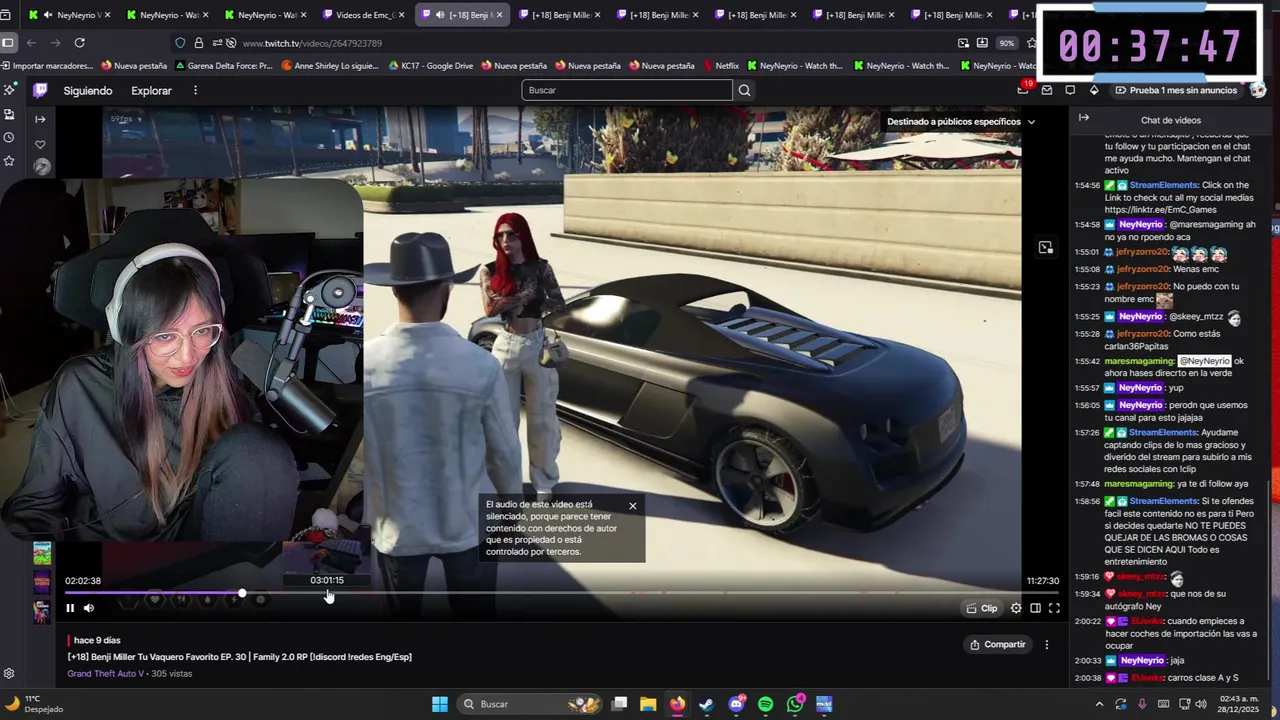Reload the browser page
The height and width of the screenshot is (720, 1280).
coord(79,43)
